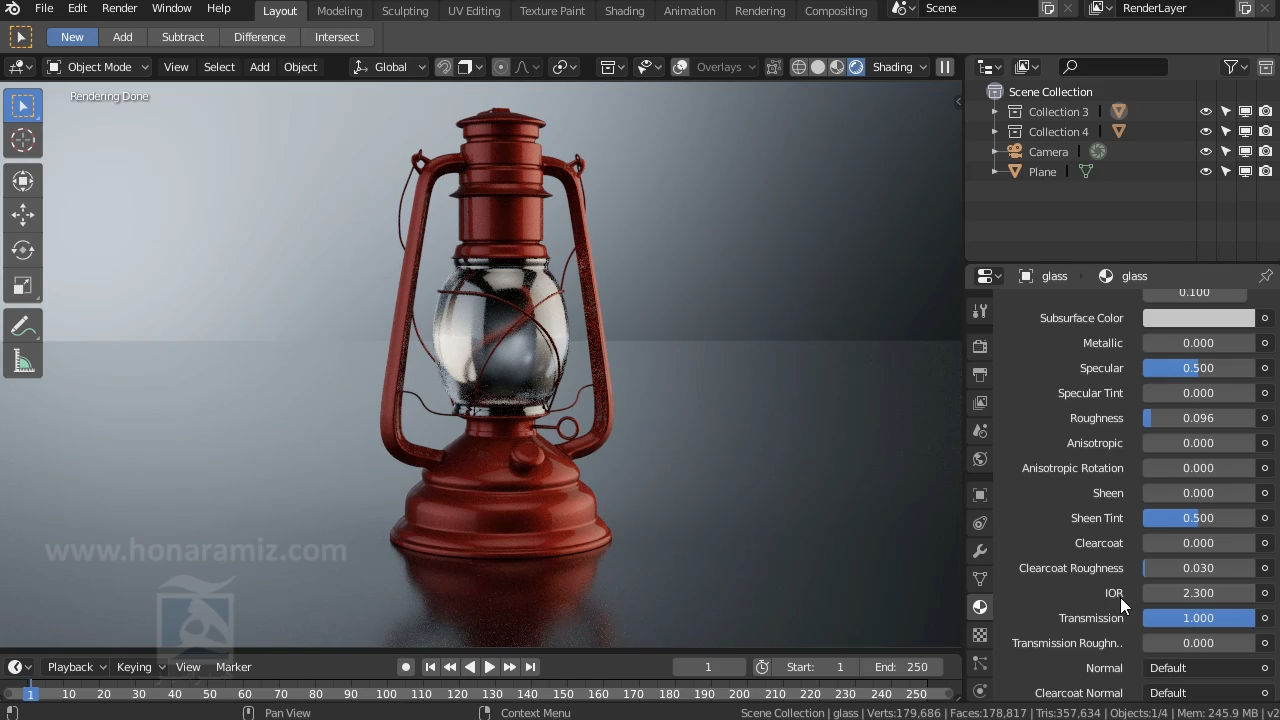Switch to the Compositing workspace tab

836,10
